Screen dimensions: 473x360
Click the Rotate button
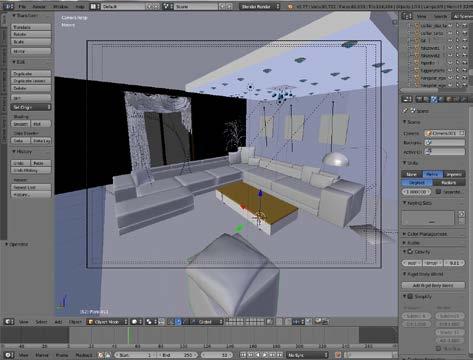31,34
